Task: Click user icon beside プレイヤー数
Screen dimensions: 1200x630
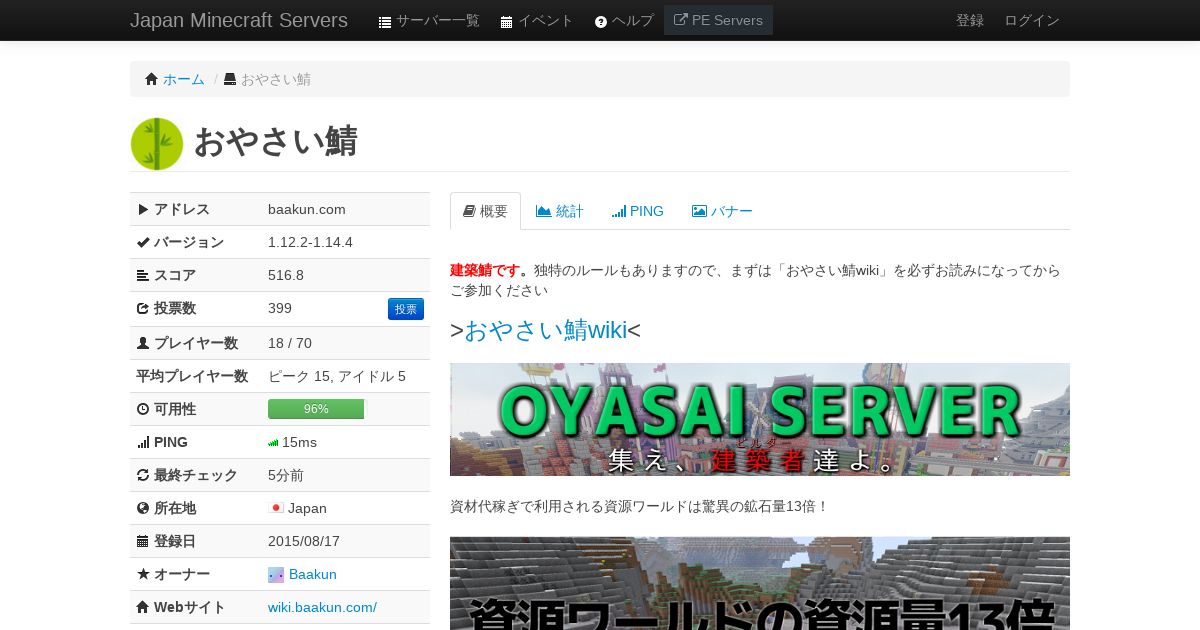Action: pyautogui.click(x=143, y=342)
